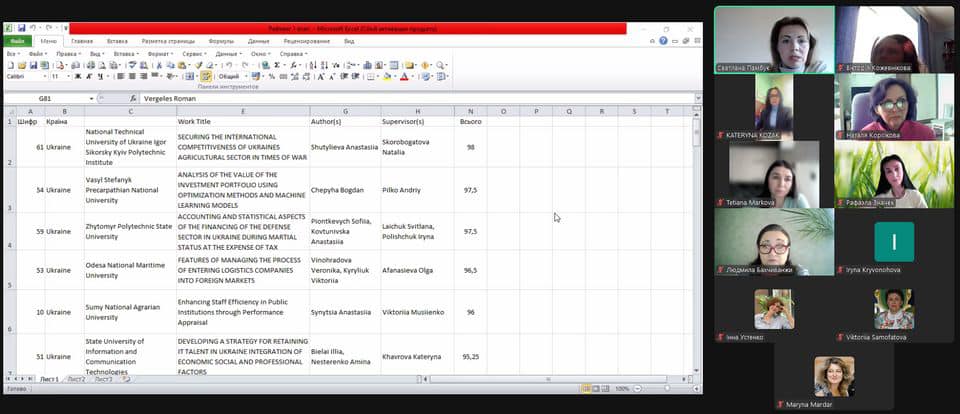The height and width of the screenshot is (414, 960).
Task: Apply Italic formatting with К button
Action: point(89,77)
